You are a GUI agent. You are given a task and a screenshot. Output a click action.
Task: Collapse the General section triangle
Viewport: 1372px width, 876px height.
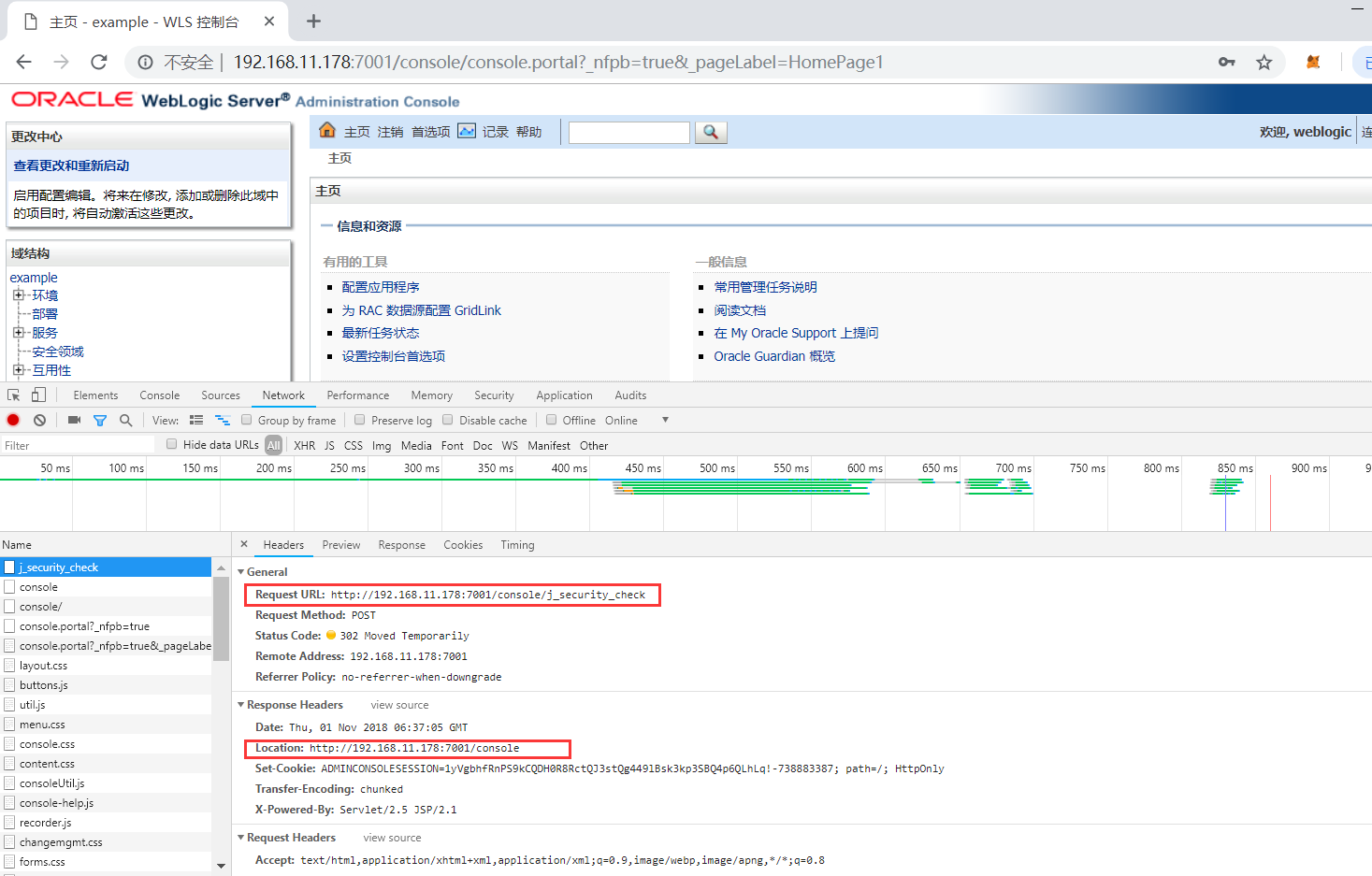(240, 572)
